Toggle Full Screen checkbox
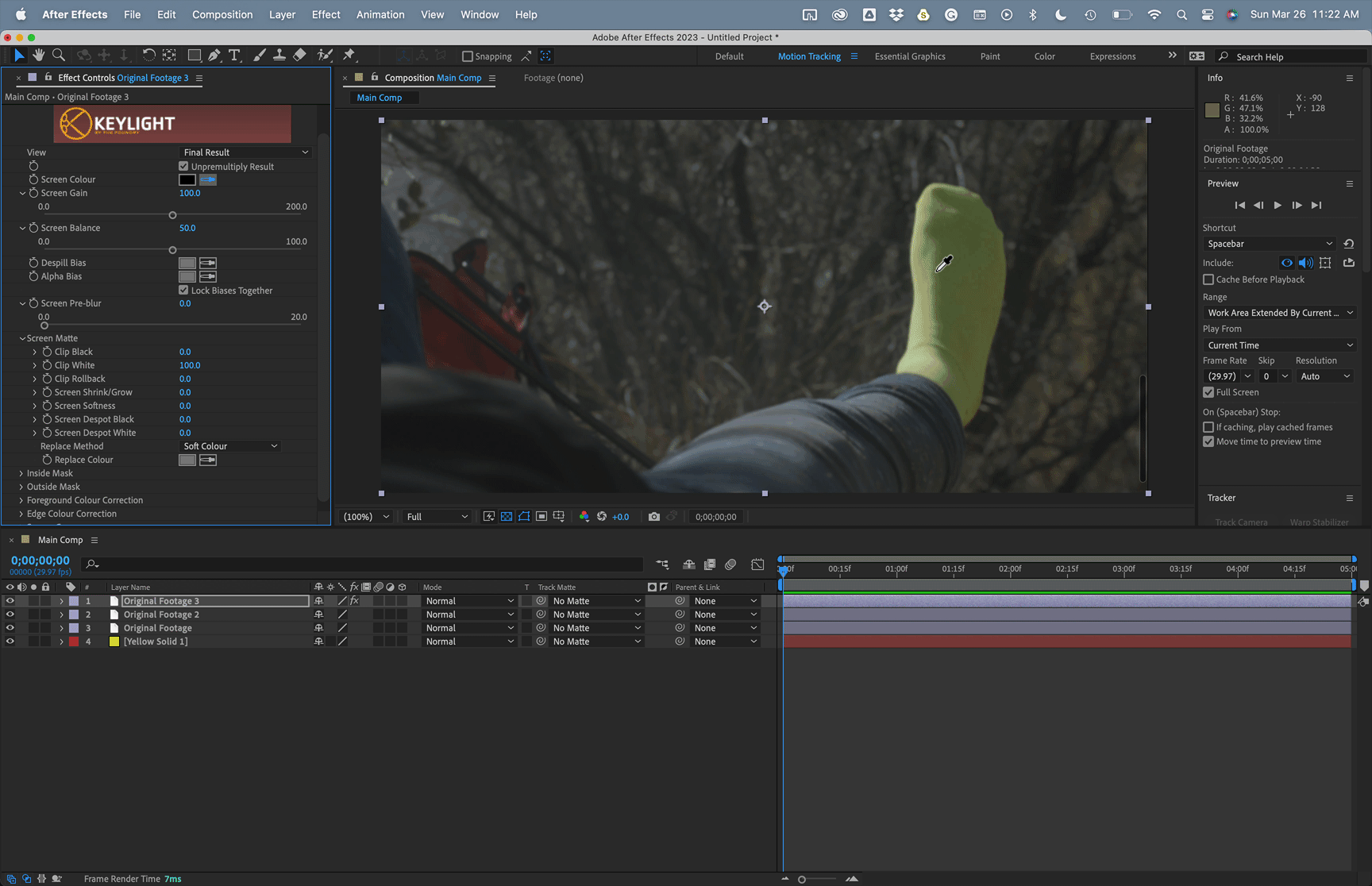Screen dimensions: 1372x886 1208,392
